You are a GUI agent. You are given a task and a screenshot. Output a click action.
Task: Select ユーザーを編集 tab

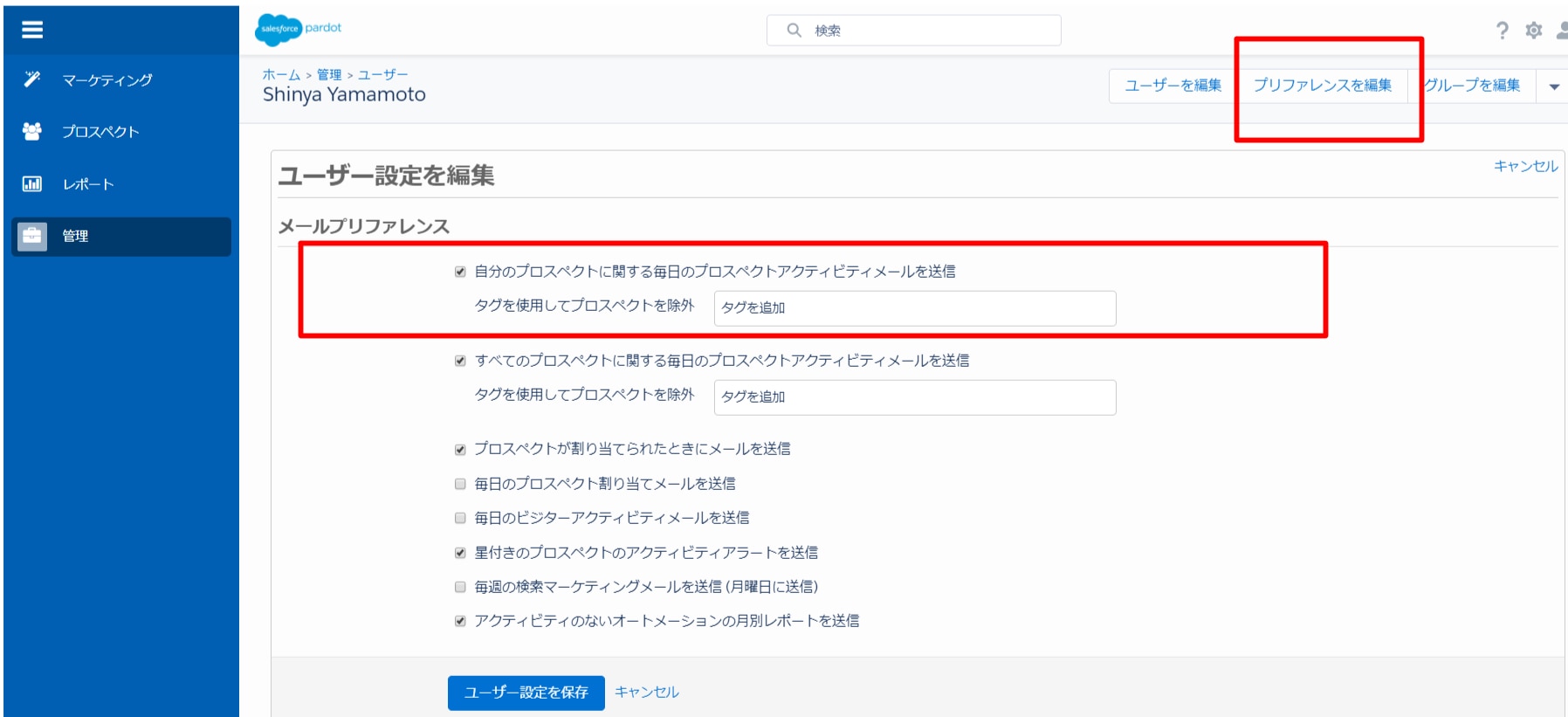coord(1173,86)
